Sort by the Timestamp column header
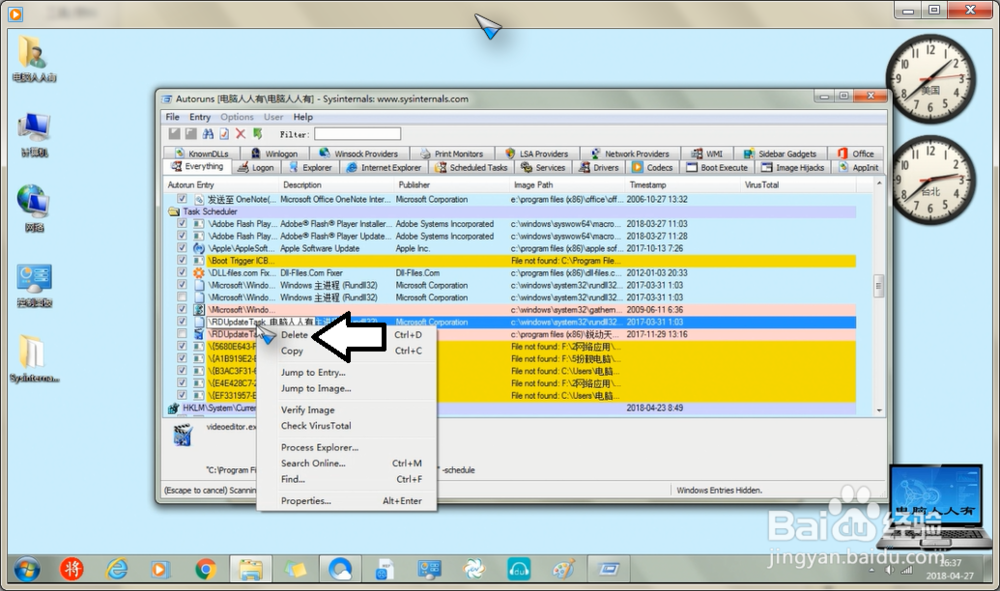 682,185
